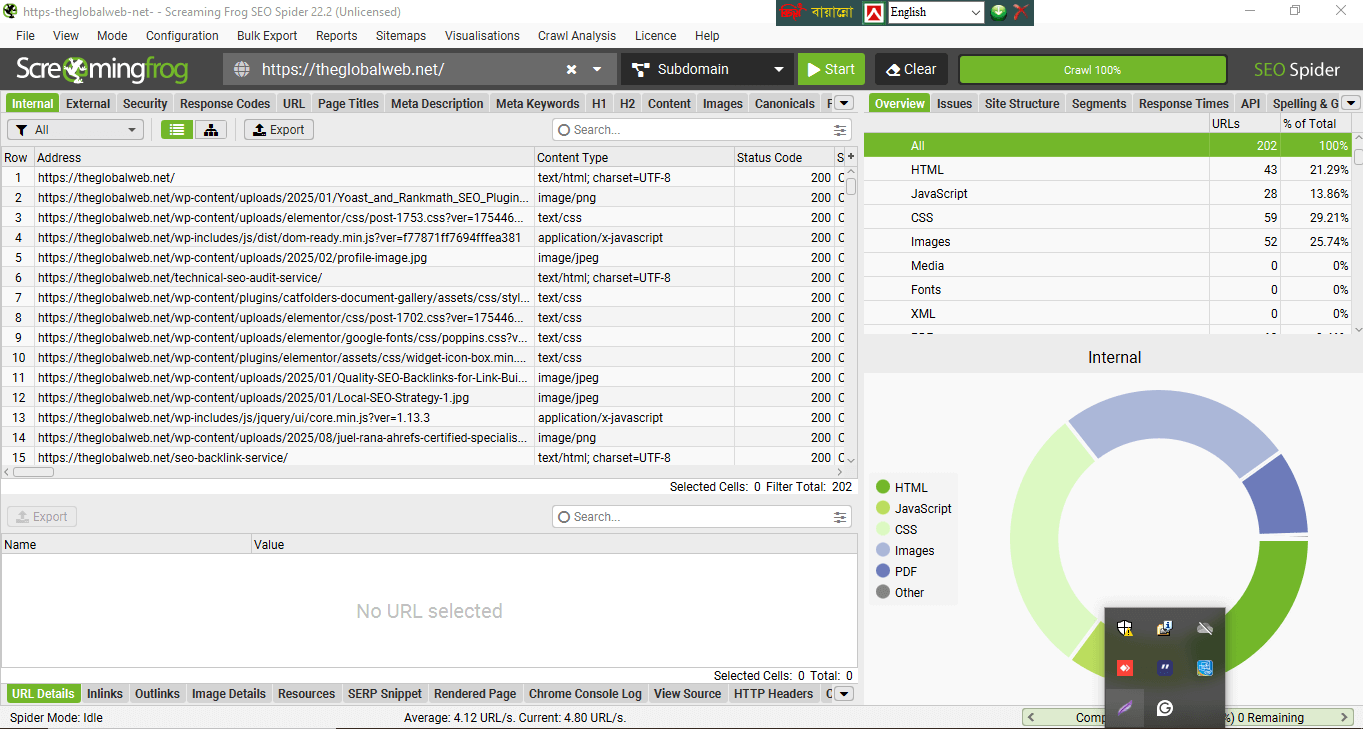
Task: Open the Configuration menu
Action: 182,35
